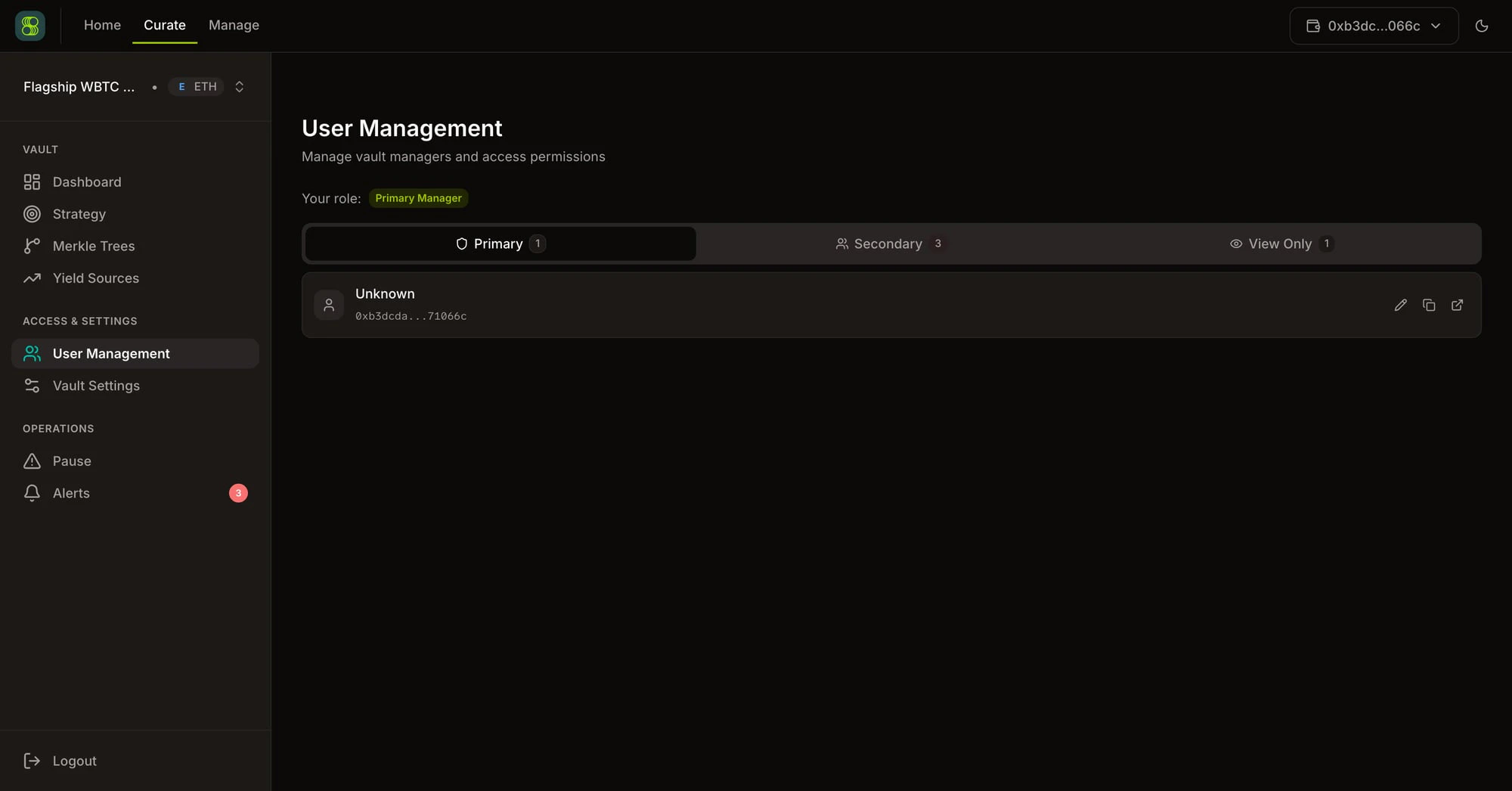Open Vault Settings
Viewport: 1512px width, 791px height.
pos(135,386)
